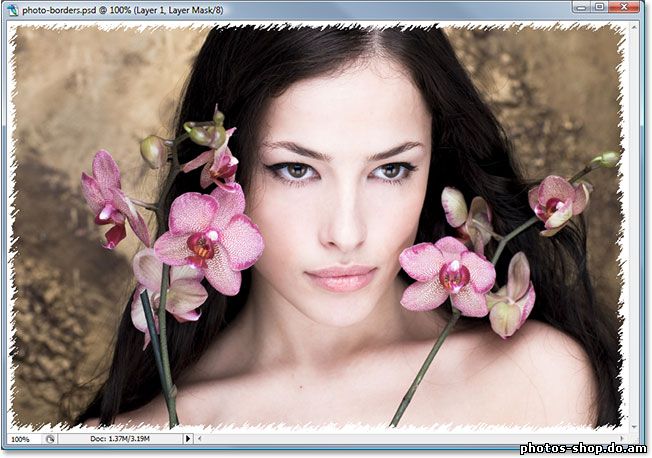The image size is (652, 458).
Task: Click the orchid bud at top right
Action: [605, 158]
